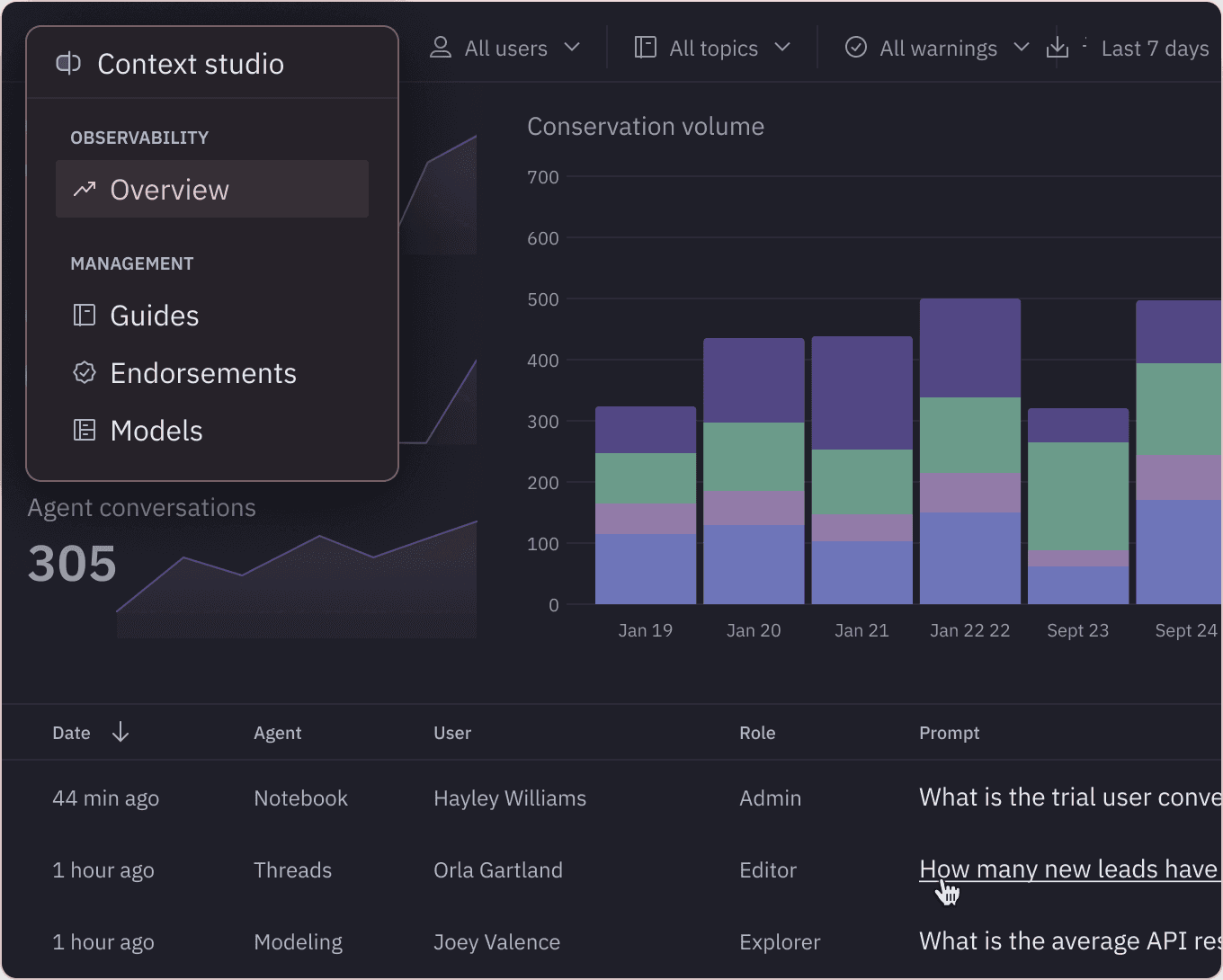Click the Context studio logo icon
The height and width of the screenshot is (980, 1223).
pos(68,64)
